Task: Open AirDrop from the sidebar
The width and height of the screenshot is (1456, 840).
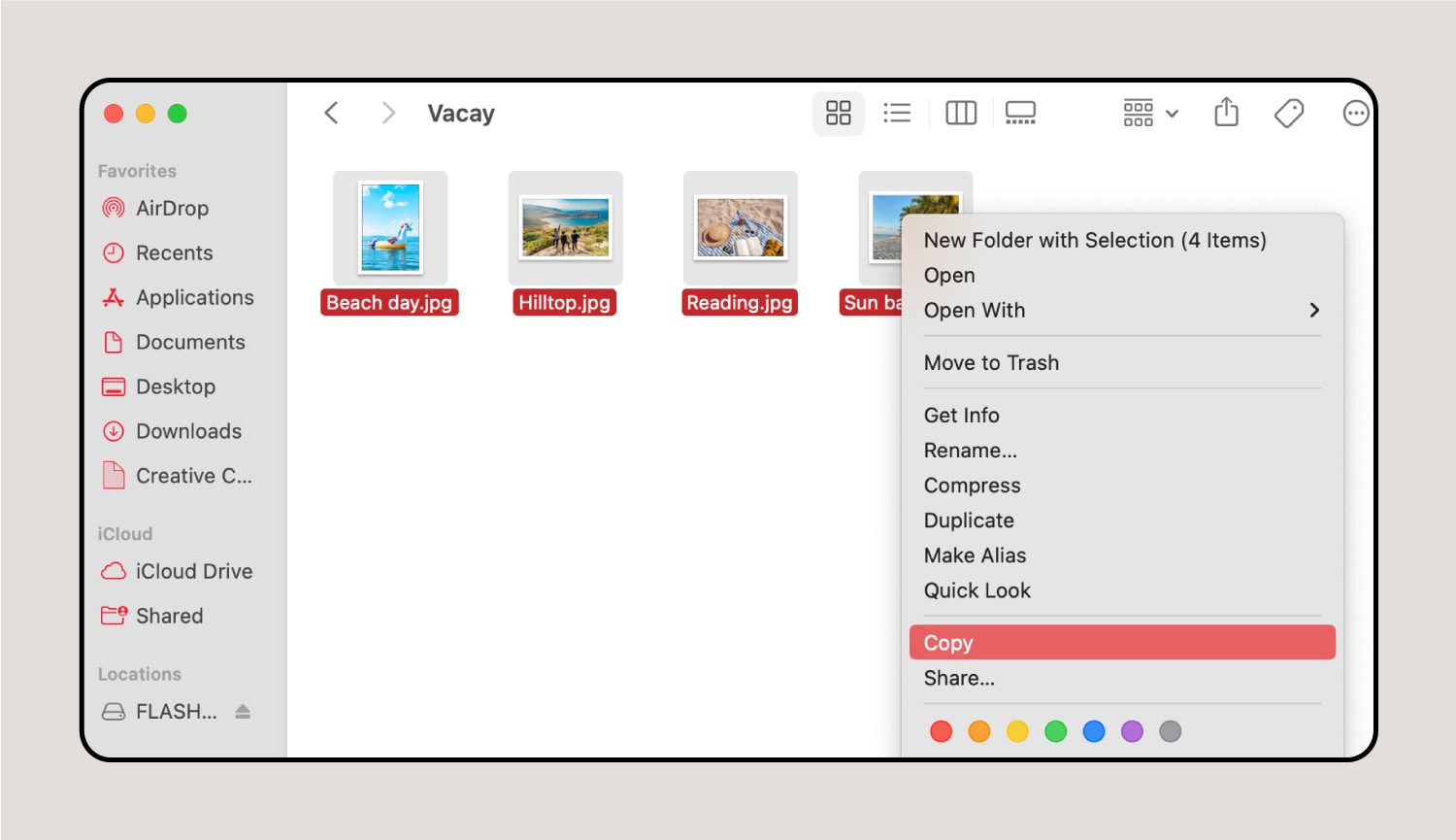Action: tap(173, 208)
